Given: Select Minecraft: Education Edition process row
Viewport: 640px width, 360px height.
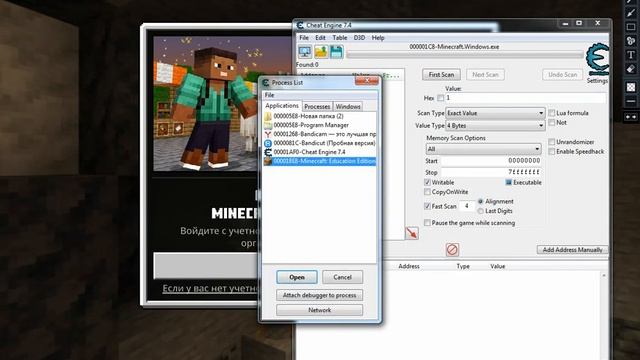Looking at the screenshot, I should coord(320,161).
